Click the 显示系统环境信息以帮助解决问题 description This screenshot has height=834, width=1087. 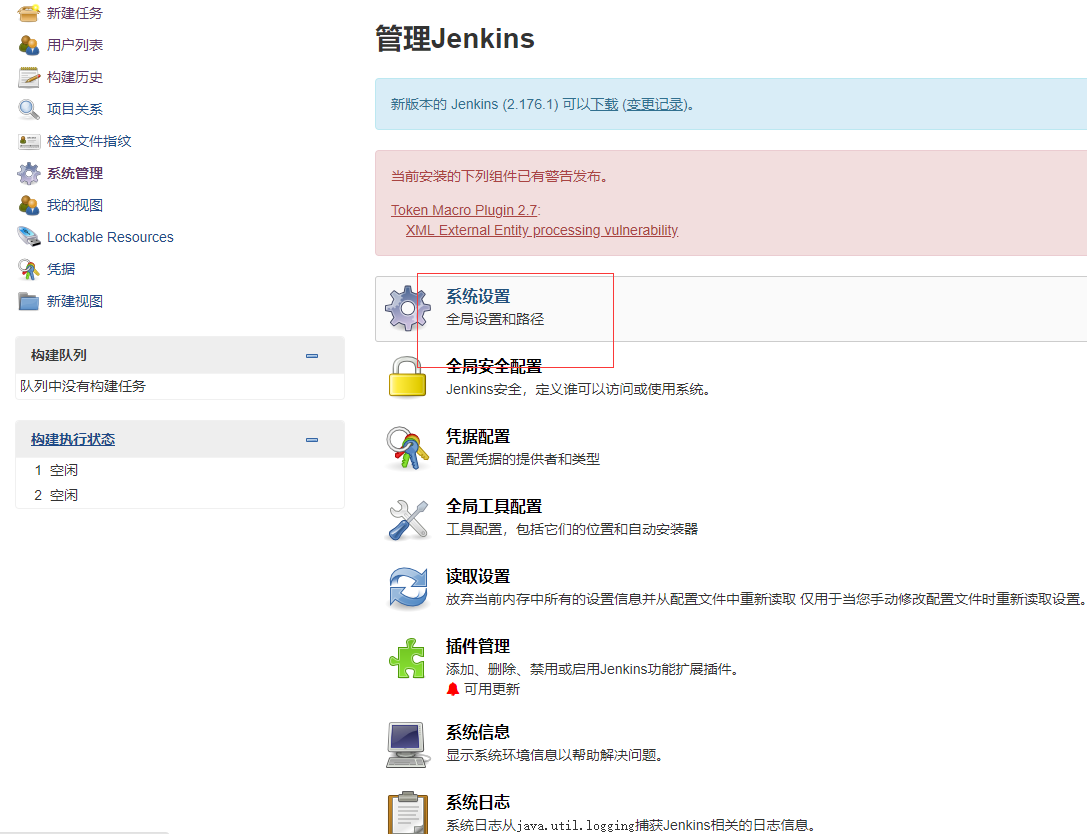(554, 755)
